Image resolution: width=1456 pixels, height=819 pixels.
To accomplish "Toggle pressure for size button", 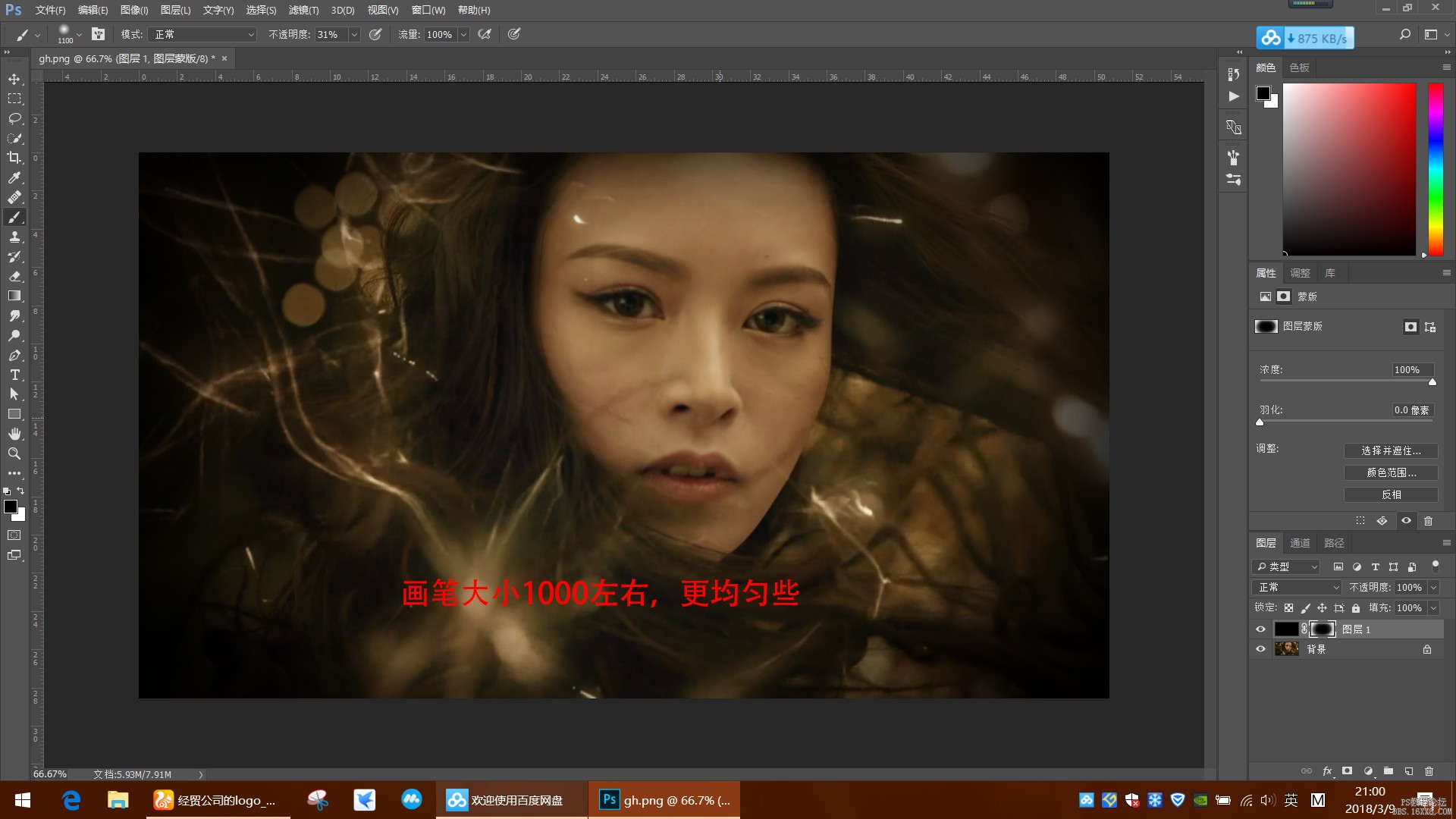I will [x=514, y=34].
